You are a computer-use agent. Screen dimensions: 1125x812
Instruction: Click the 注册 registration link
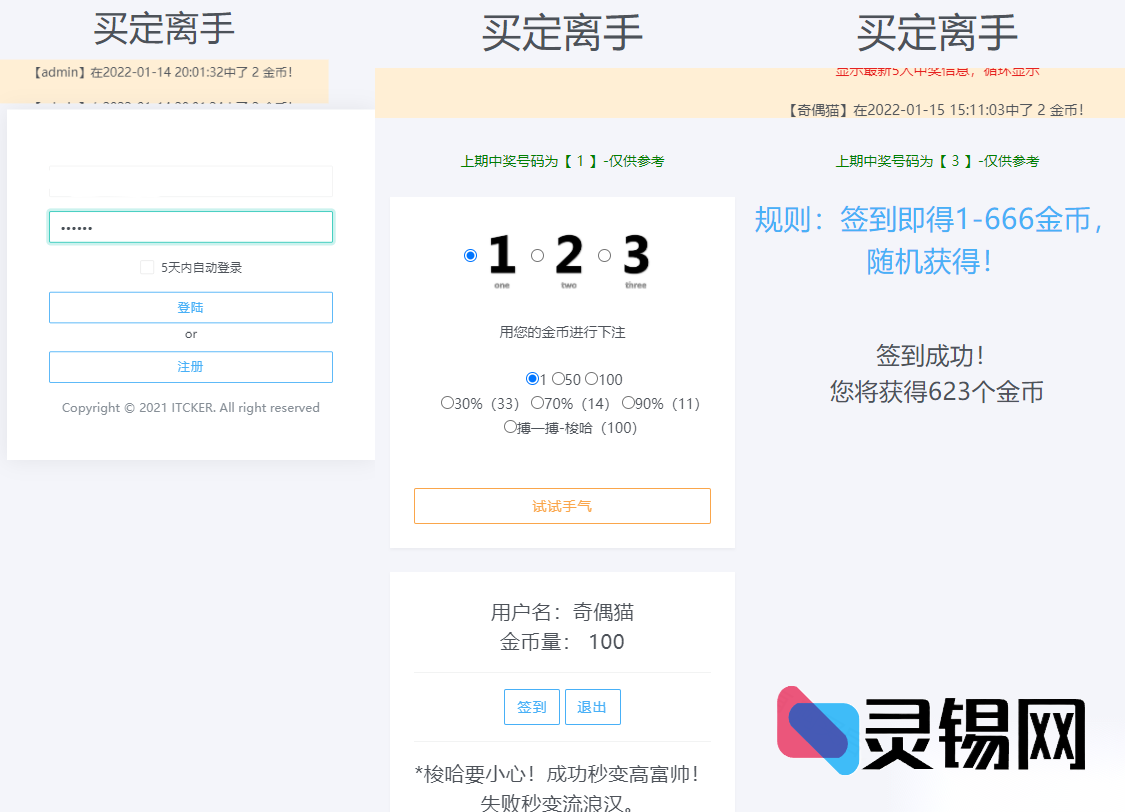pyautogui.click(x=190, y=367)
